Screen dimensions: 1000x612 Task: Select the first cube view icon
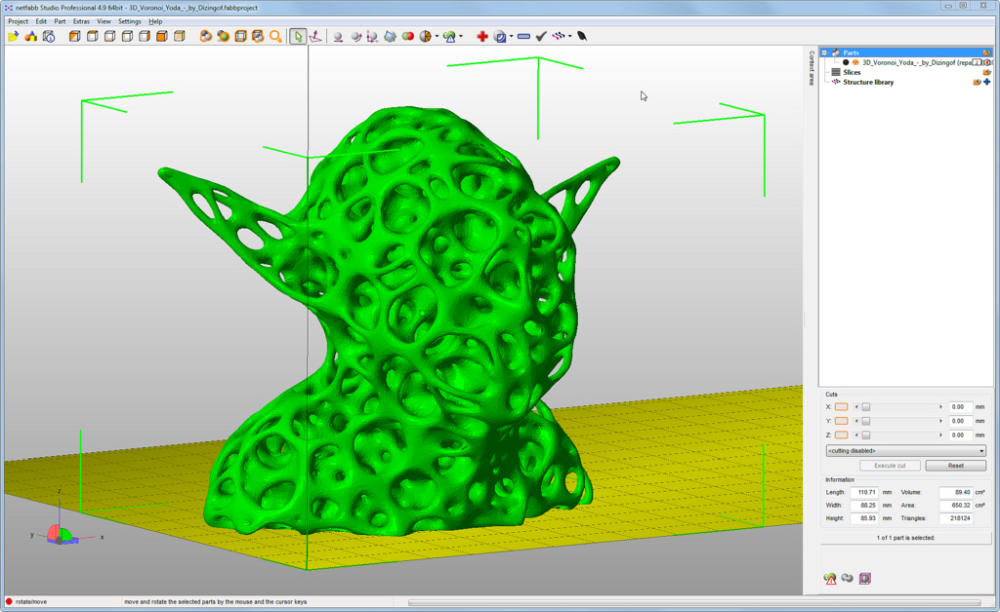point(75,36)
